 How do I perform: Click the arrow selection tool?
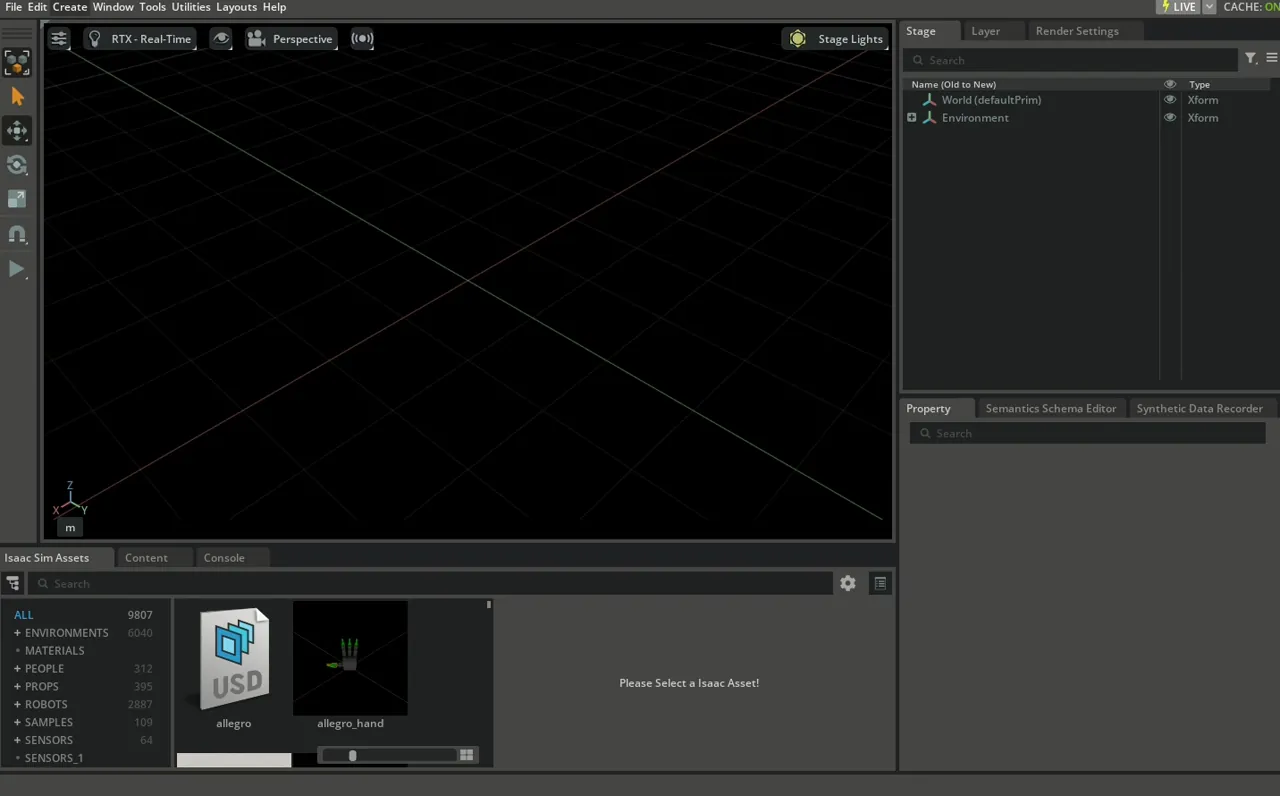click(x=17, y=97)
